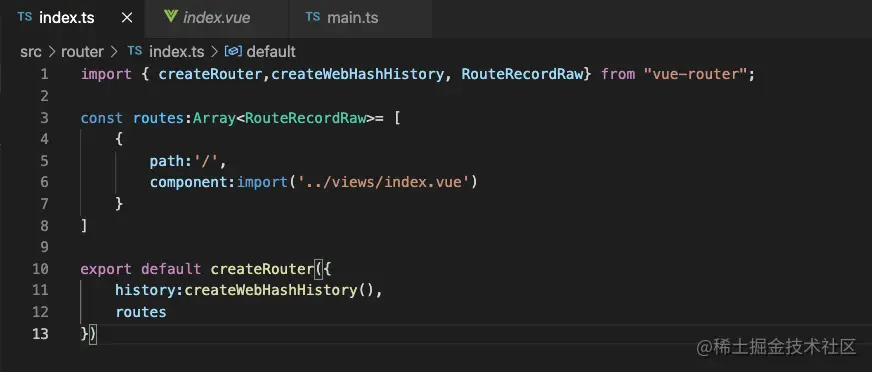Click the '../views/index.vue' string
872x372 pixels.
coord(384,182)
